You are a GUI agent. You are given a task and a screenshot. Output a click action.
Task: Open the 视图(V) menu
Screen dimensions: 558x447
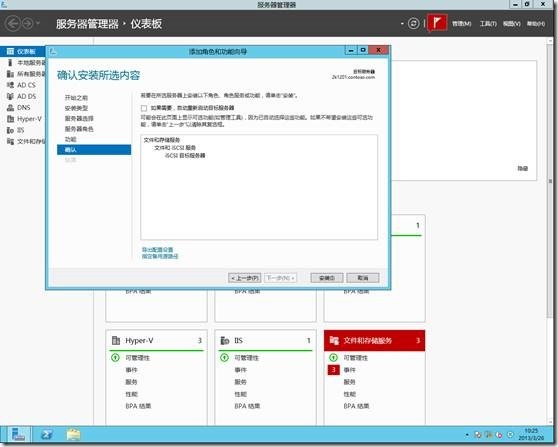(x=512, y=23)
